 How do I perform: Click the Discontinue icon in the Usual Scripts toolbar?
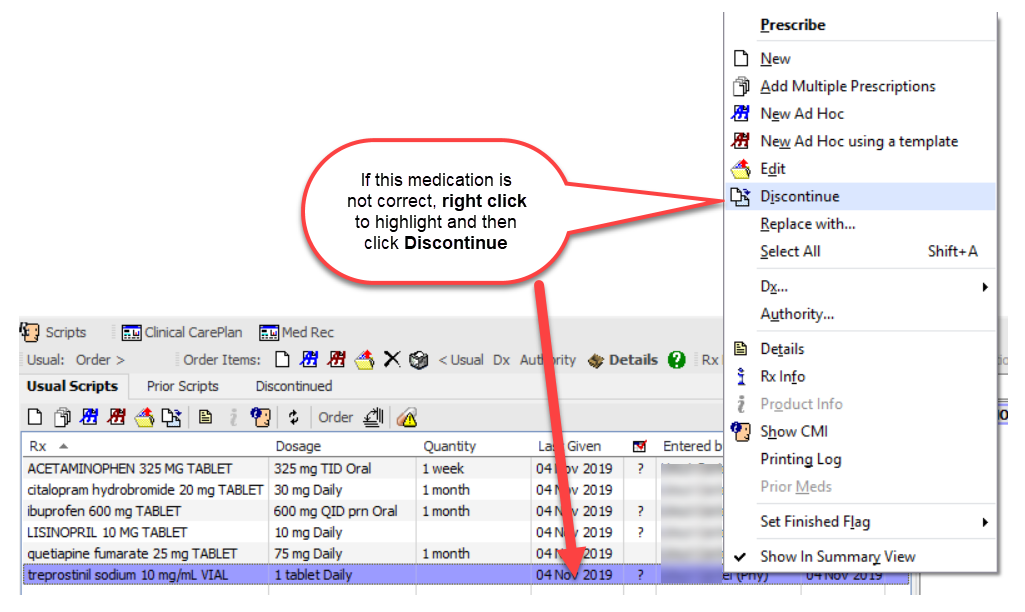point(172,418)
